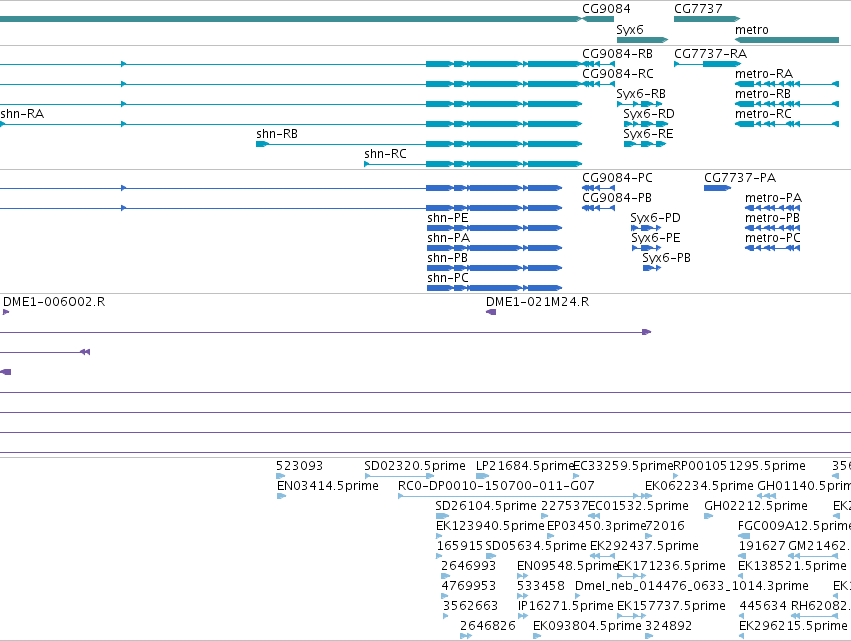Select EST EP03450.3prime

pyautogui.click(x=551, y=536)
